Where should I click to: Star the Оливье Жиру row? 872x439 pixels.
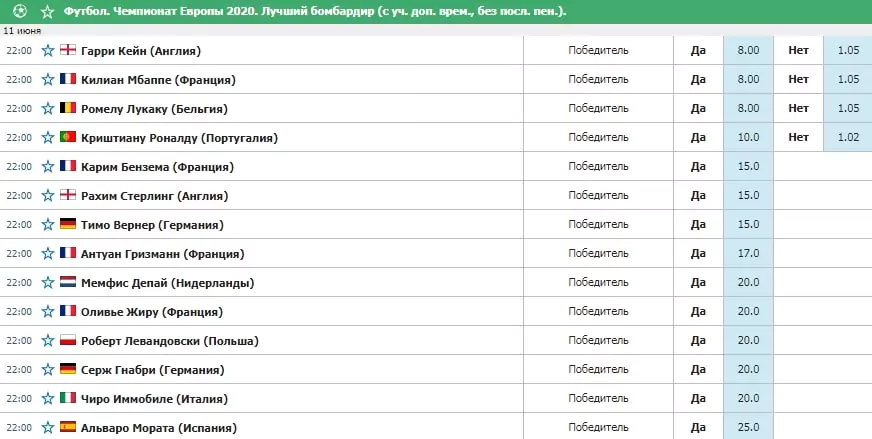[x=48, y=312]
